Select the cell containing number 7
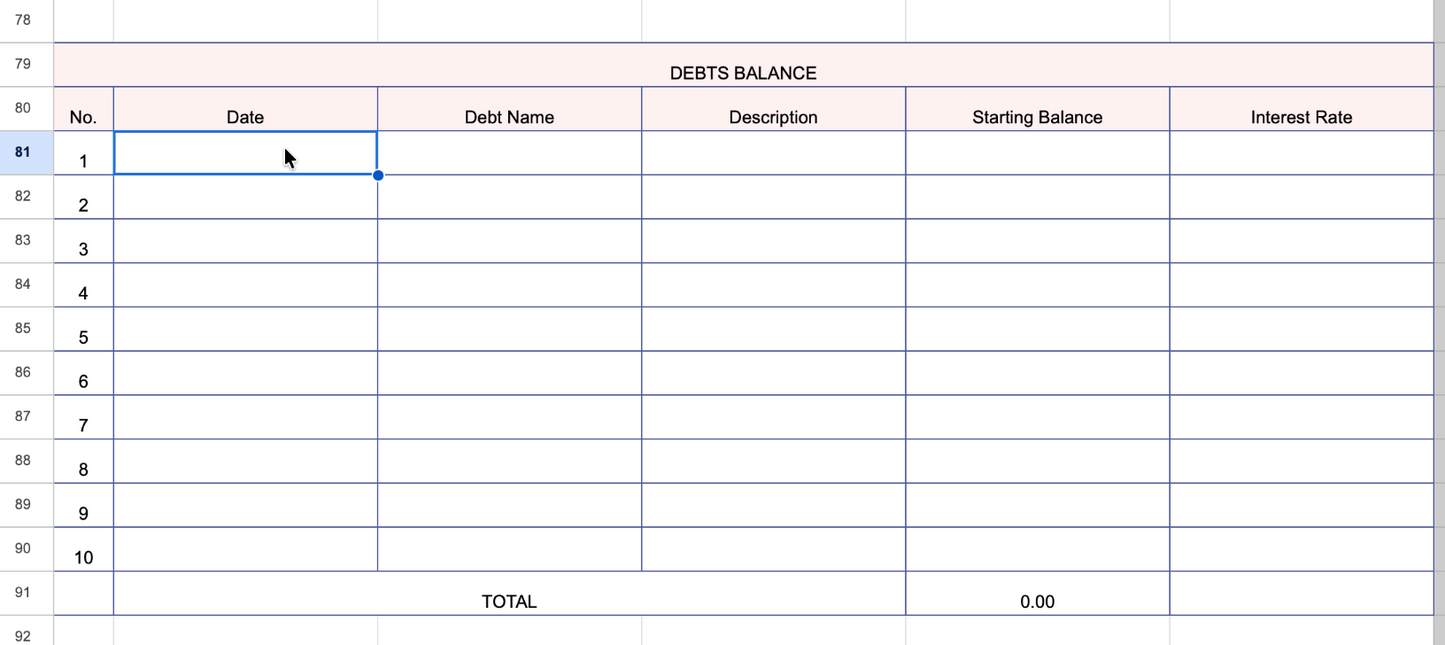Viewport: 1445px width, 645px height. point(83,417)
